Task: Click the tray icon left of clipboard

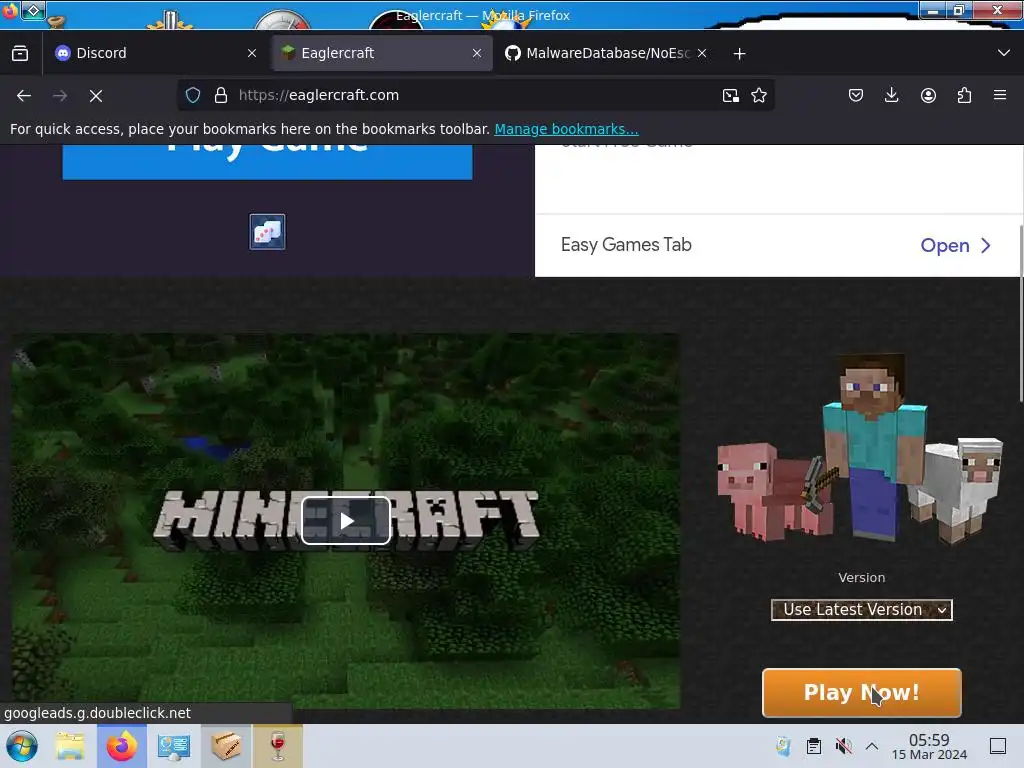Action: [784, 746]
